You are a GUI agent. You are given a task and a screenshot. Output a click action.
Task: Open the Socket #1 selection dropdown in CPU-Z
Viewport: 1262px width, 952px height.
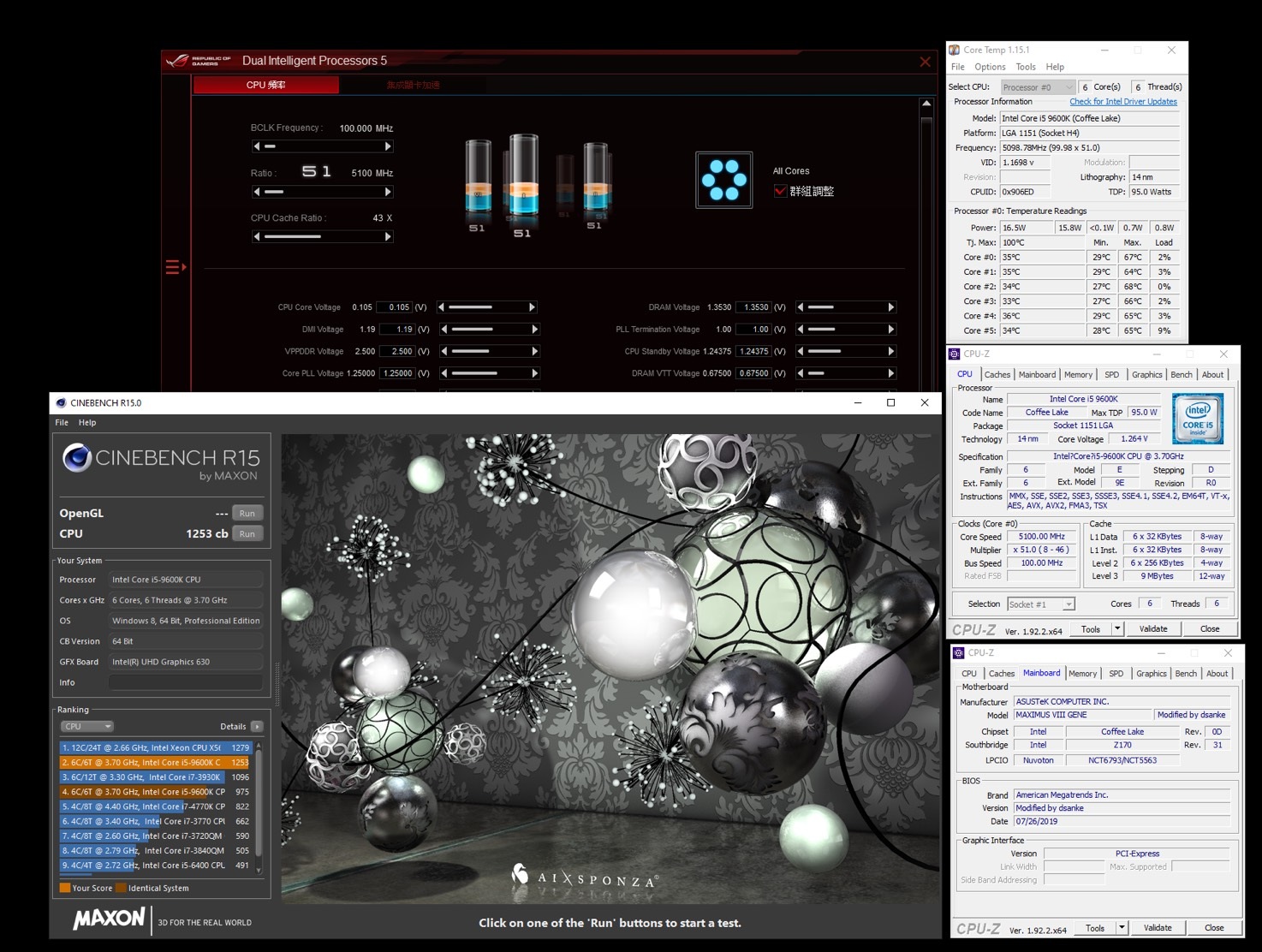(x=1041, y=604)
